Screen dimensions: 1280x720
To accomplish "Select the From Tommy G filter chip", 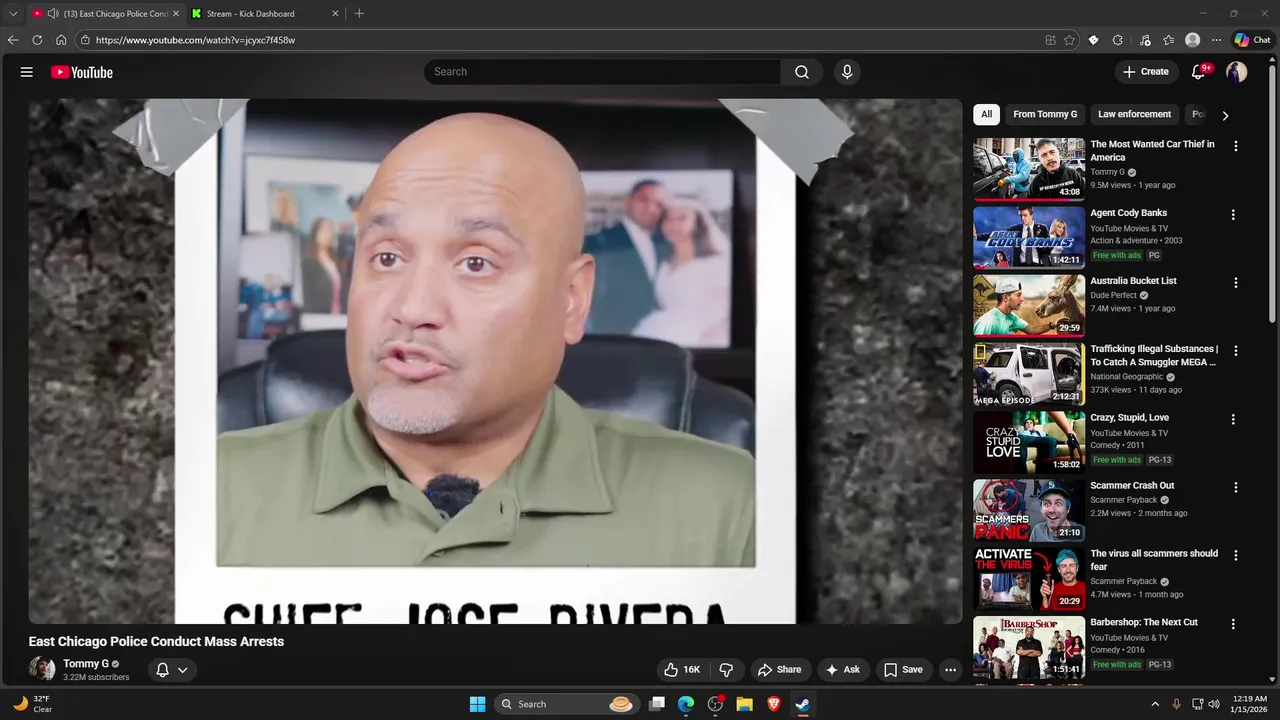I will [x=1045, y=114].
